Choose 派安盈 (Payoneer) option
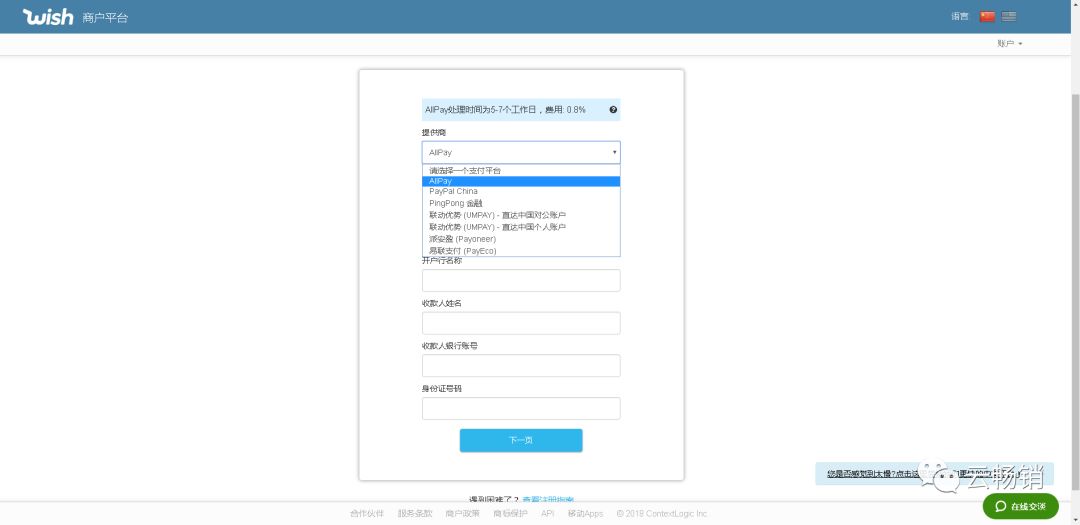The height and width of the screenshot is (525, 1080). tap(521, 238)
